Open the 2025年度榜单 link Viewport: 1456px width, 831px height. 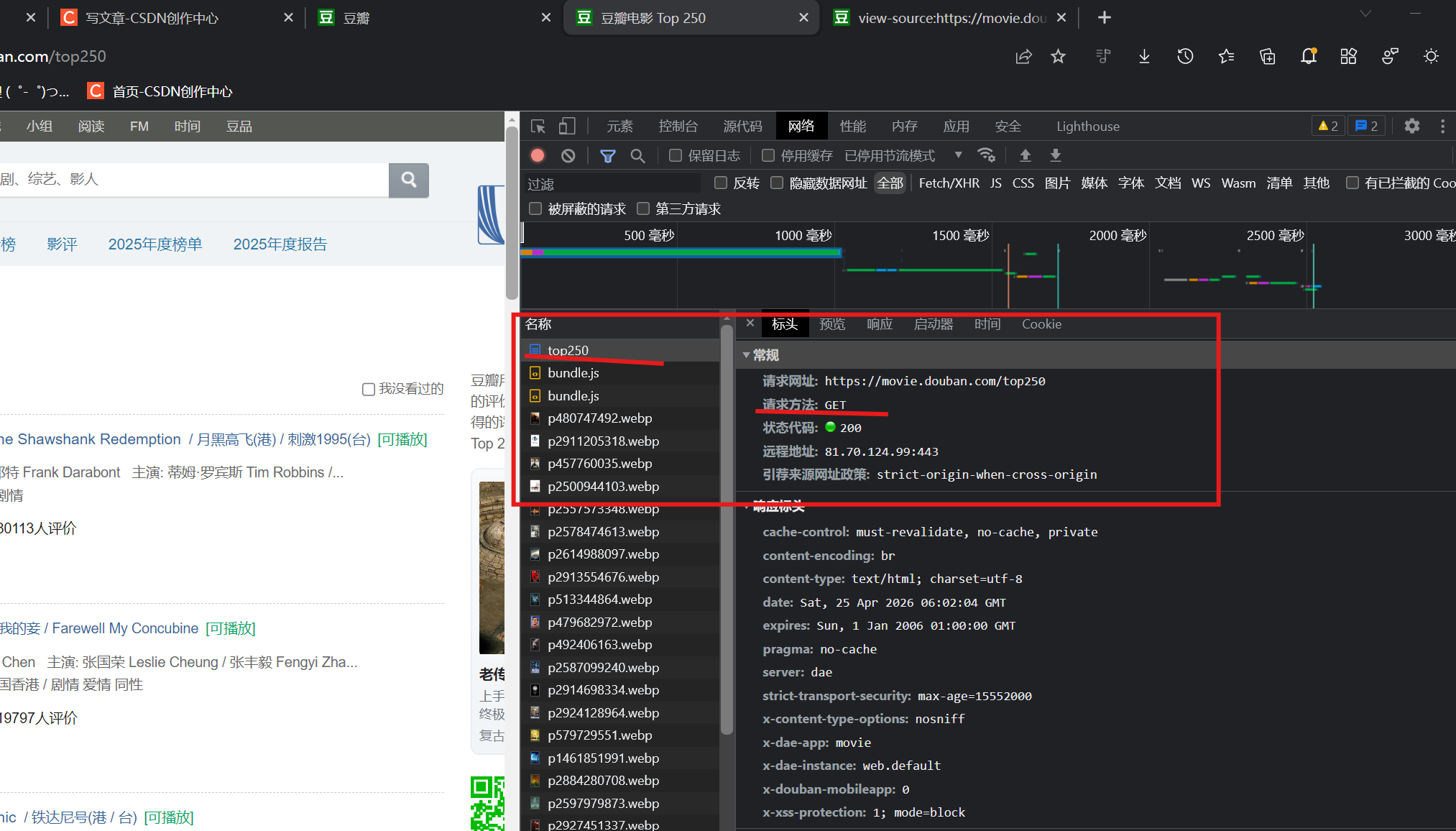(155, 244)
